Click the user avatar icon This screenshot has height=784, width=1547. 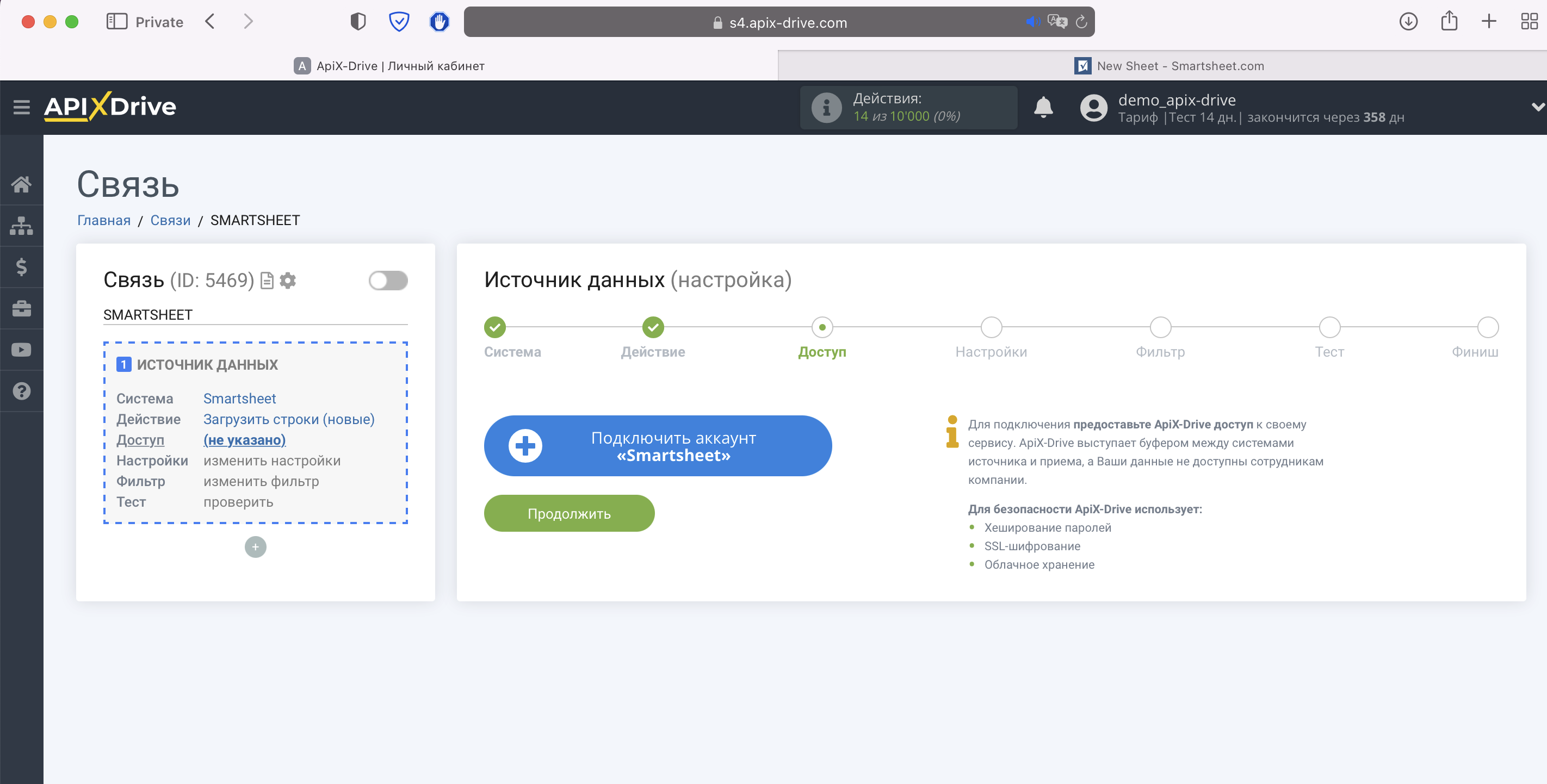pyautogui.click(x=1093, y=108)
